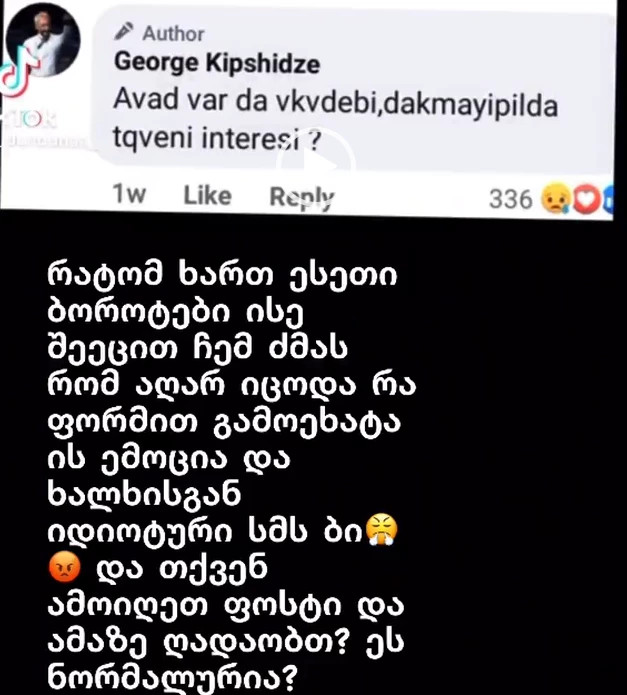Select the comment line "Avad var da vkvdebi"
This screenshot has width=627, height=695.
click(245, 102)
